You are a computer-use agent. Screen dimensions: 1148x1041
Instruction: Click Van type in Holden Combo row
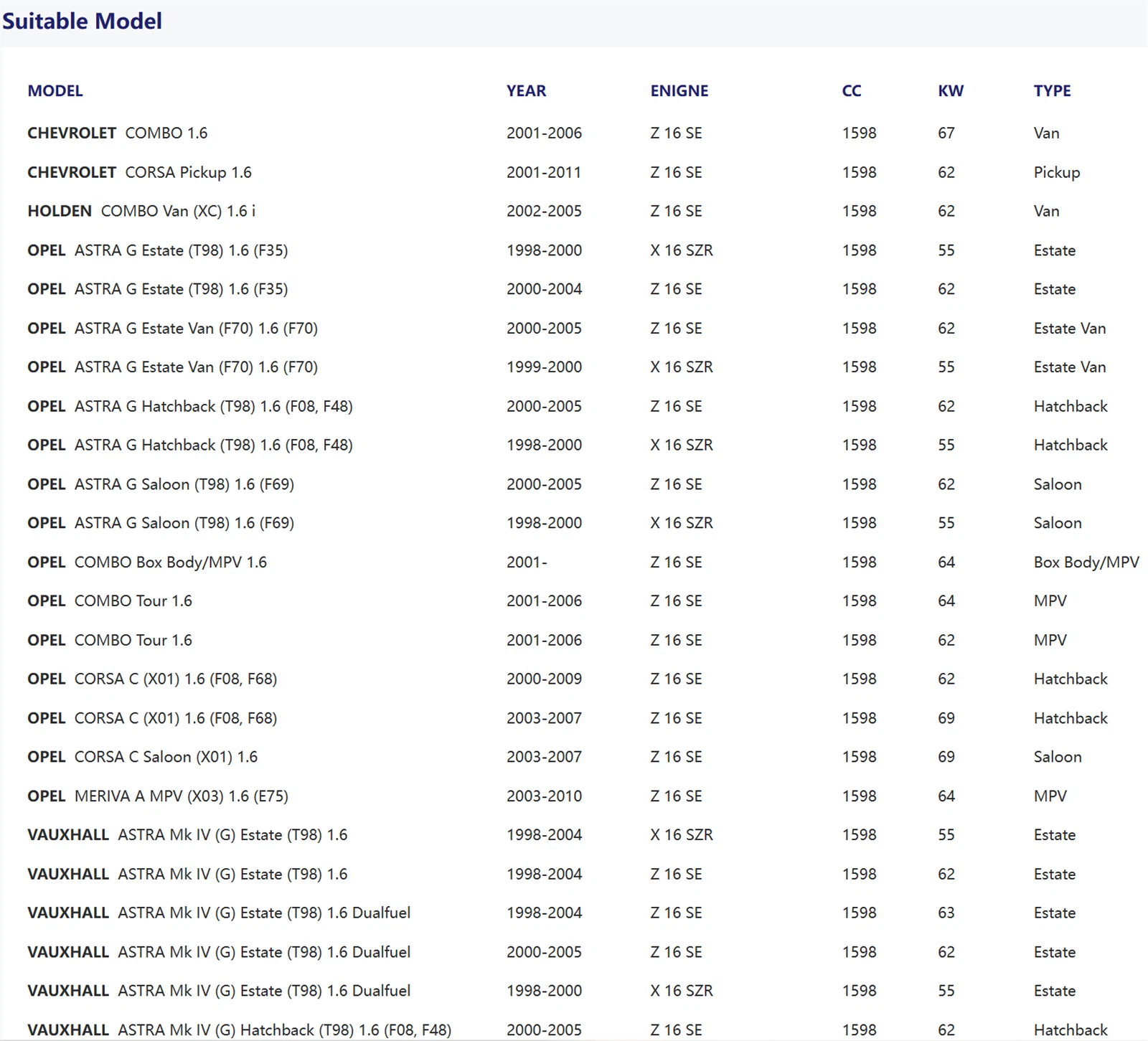point(1046,212)
